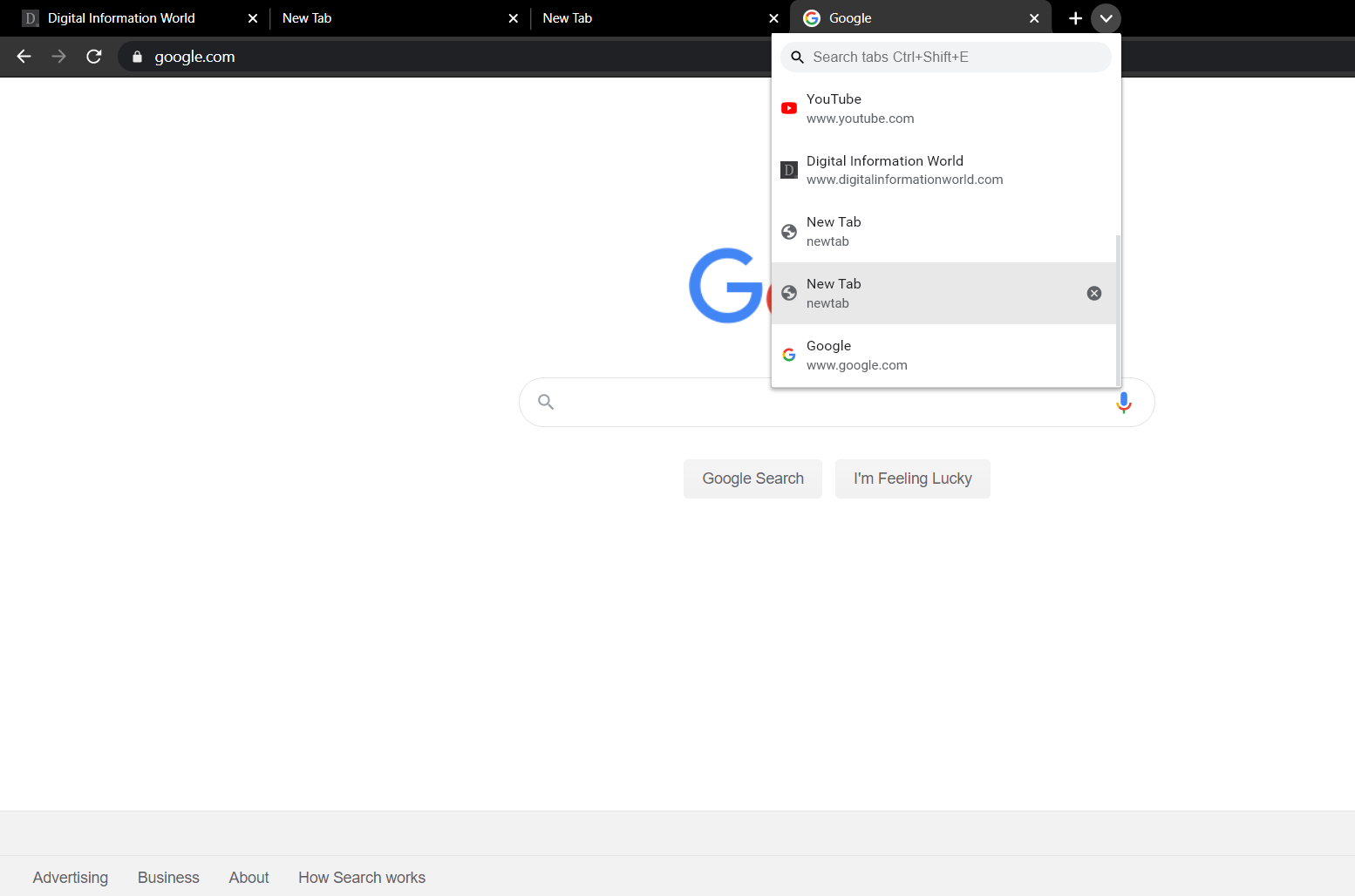Viewport: 1355px width, 896px height.
Task: Open the How Search works link
Action: 362,878
